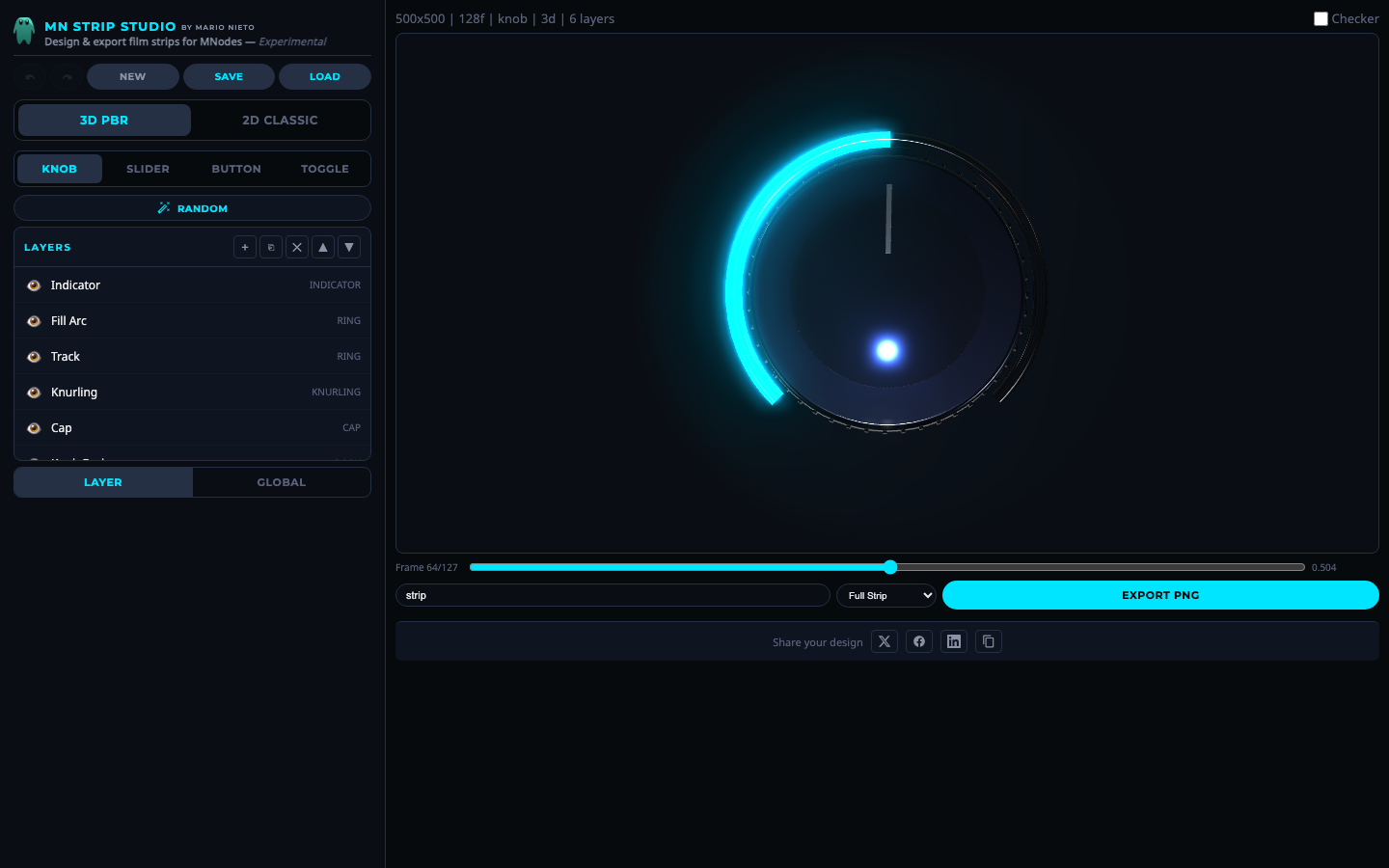Switch to the 2D CLASSIC mode
The width and height of the screenshot is (1389, 868).
(x=280, y=120)
